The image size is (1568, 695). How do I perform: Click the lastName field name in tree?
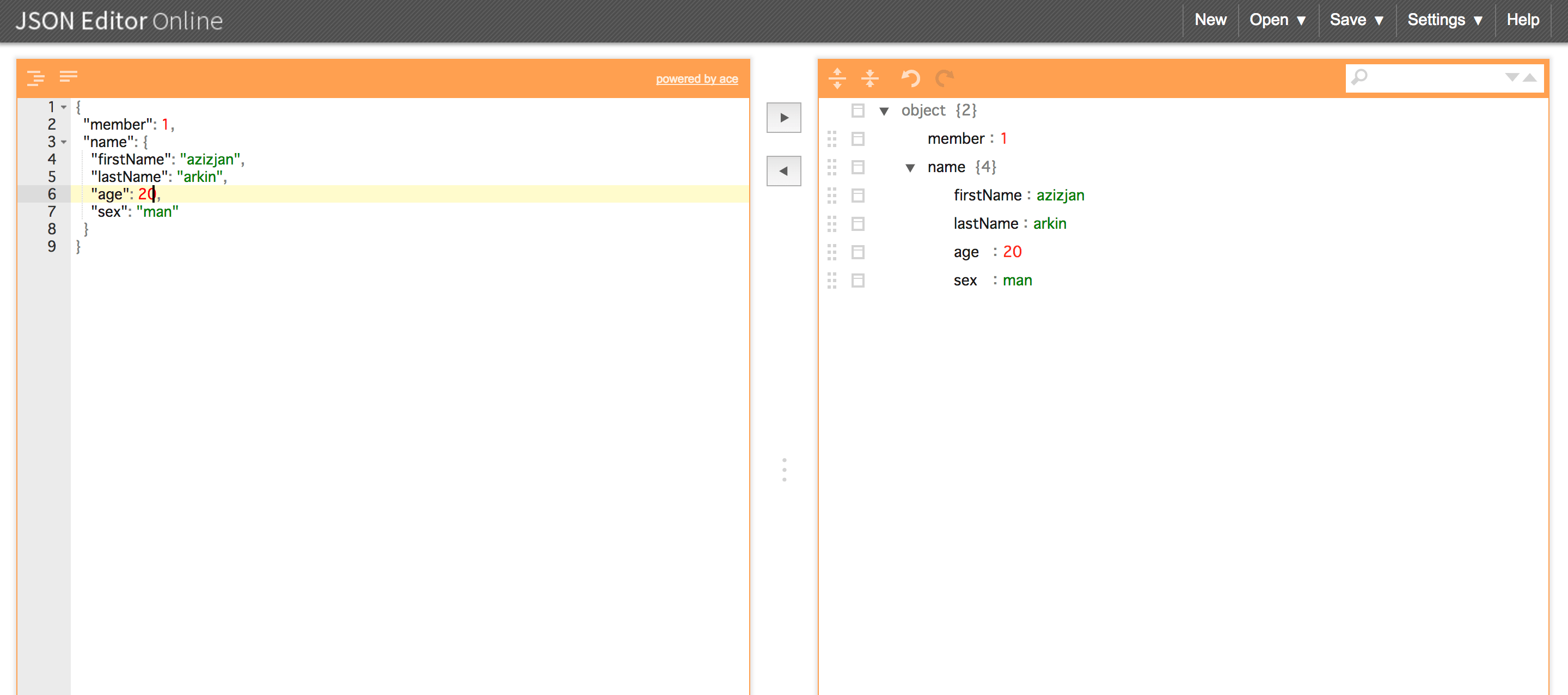[x=985, y=224]
